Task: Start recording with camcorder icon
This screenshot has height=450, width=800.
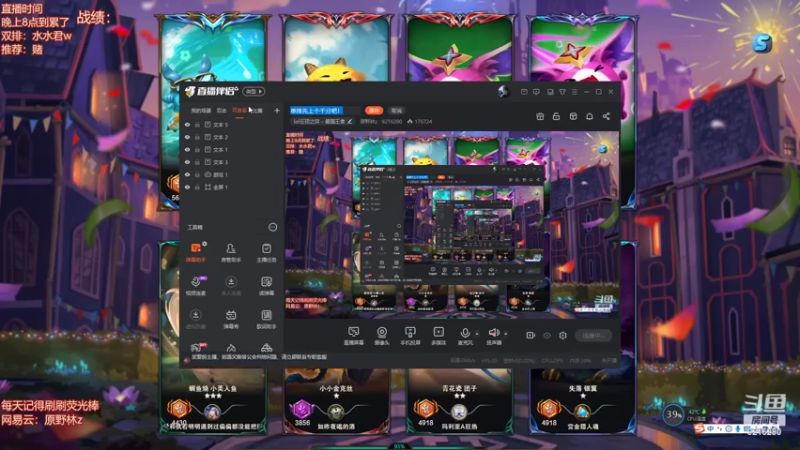Action: (x=531, y=336)
